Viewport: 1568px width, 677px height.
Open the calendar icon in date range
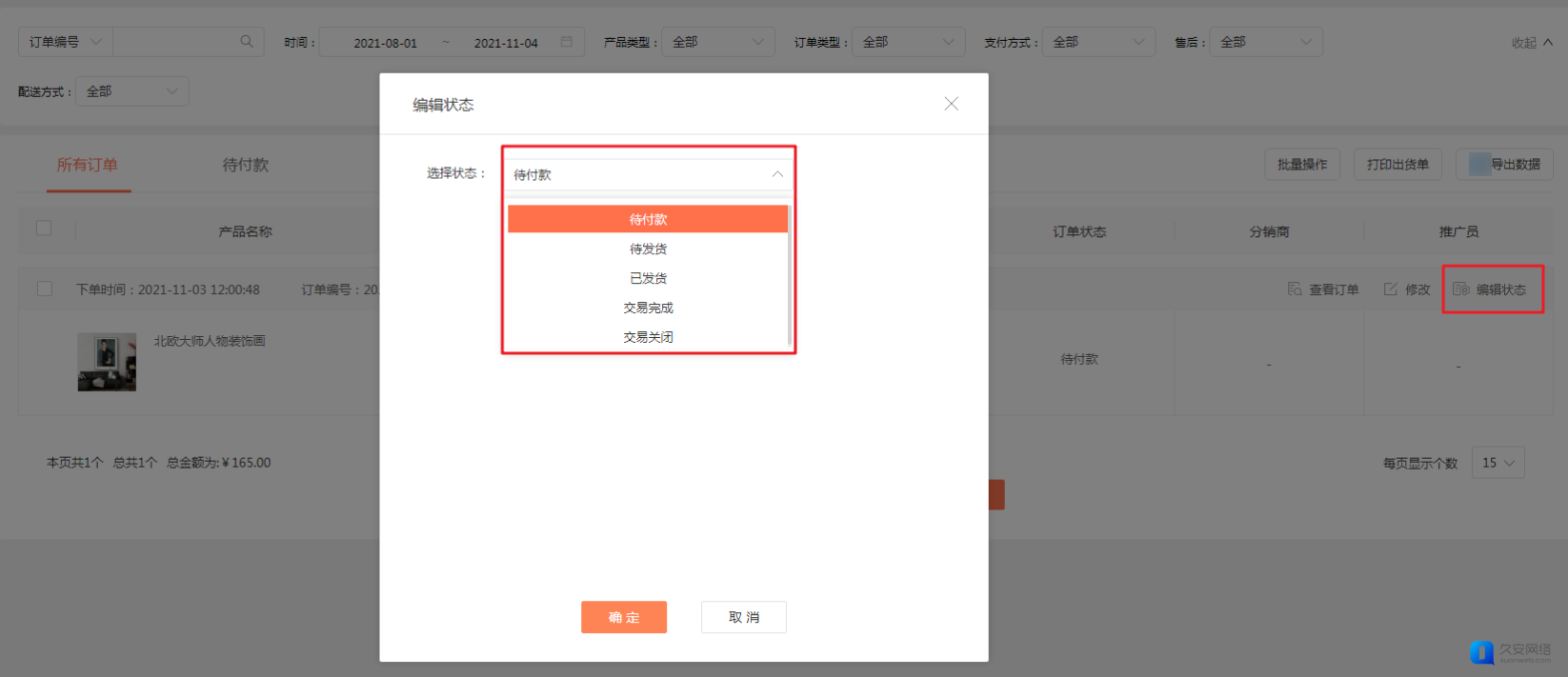tap(567, 42)
